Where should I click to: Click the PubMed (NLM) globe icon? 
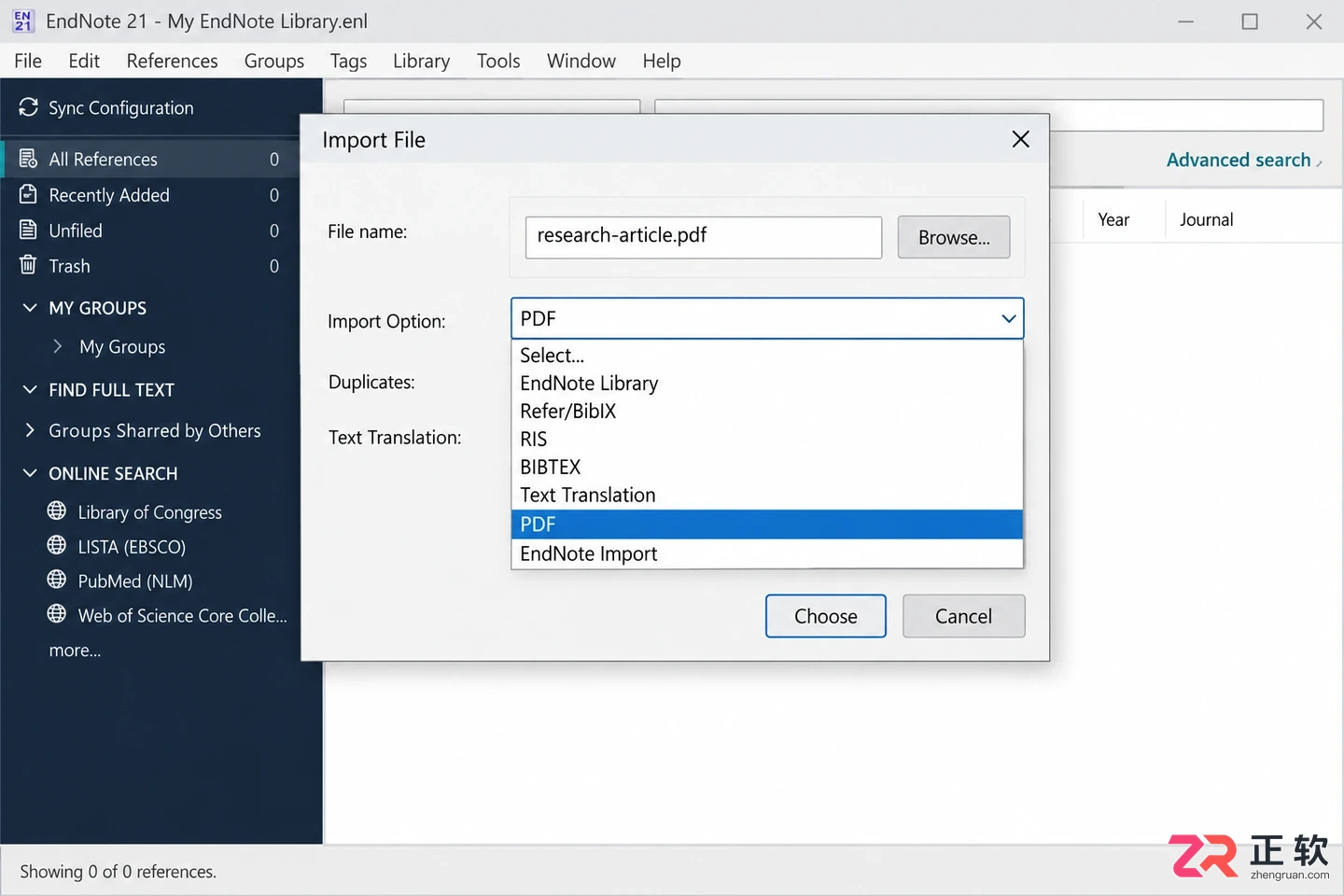[57, 580]
